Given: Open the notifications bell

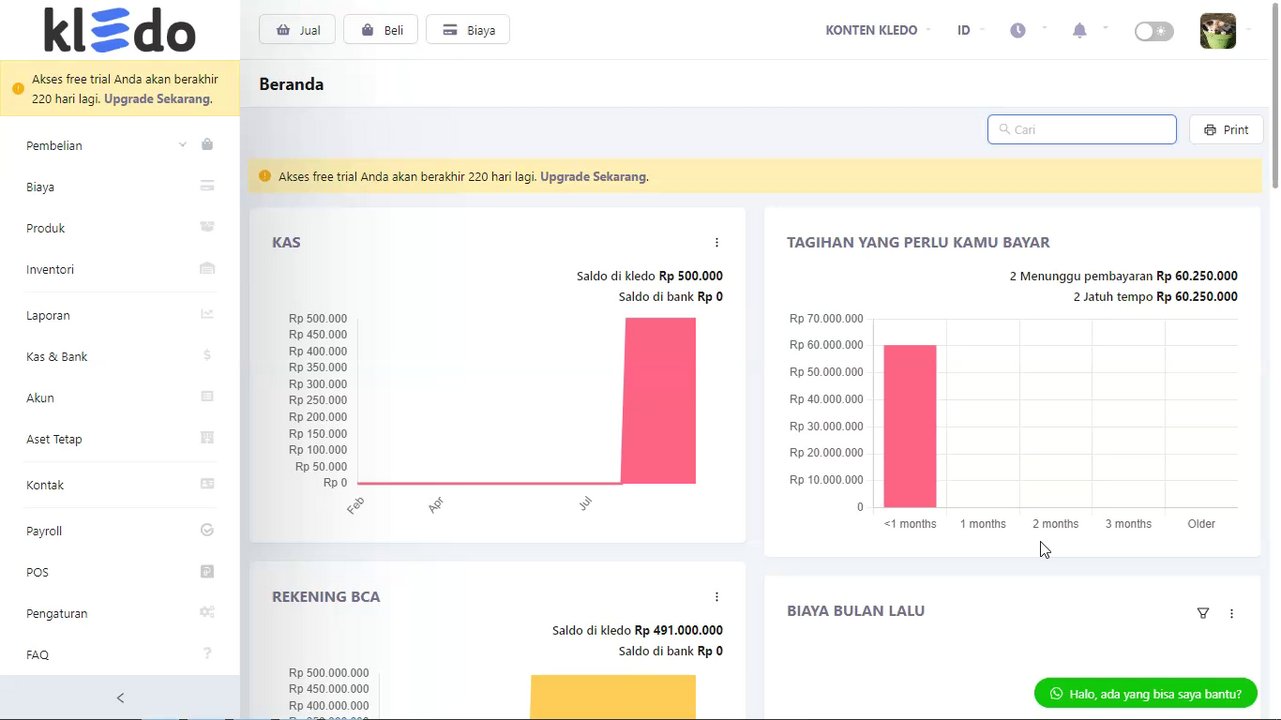Looking at the screenshot, I should (1079, 30).
